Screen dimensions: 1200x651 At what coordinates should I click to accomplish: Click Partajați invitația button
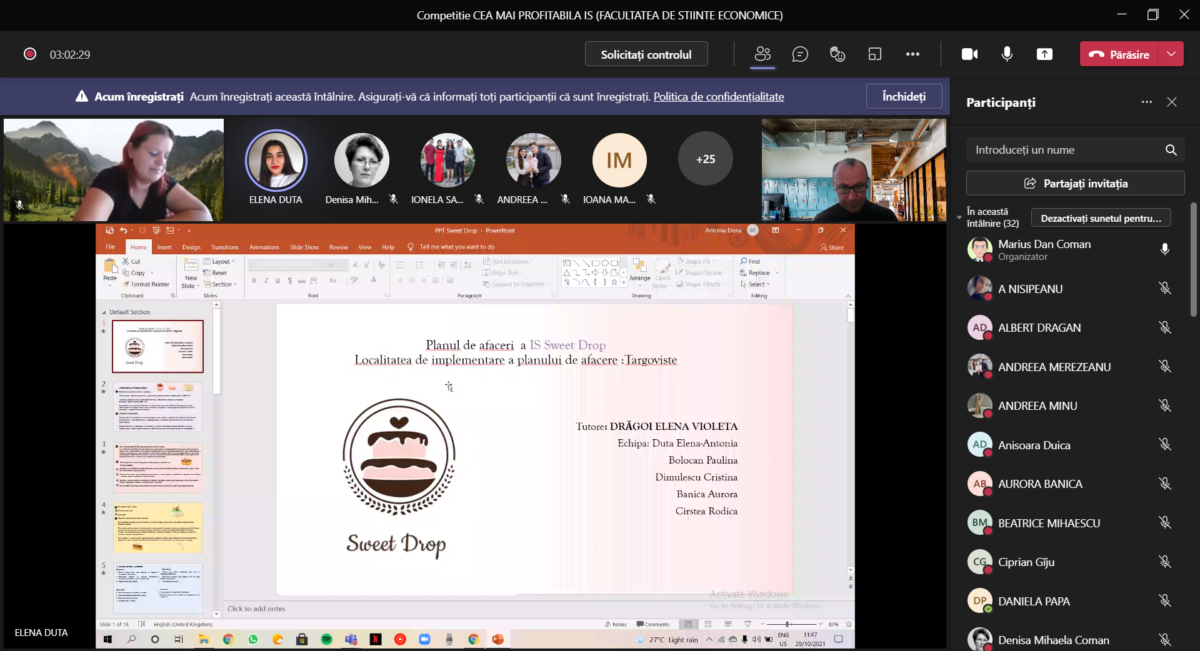coord(1075,183)
